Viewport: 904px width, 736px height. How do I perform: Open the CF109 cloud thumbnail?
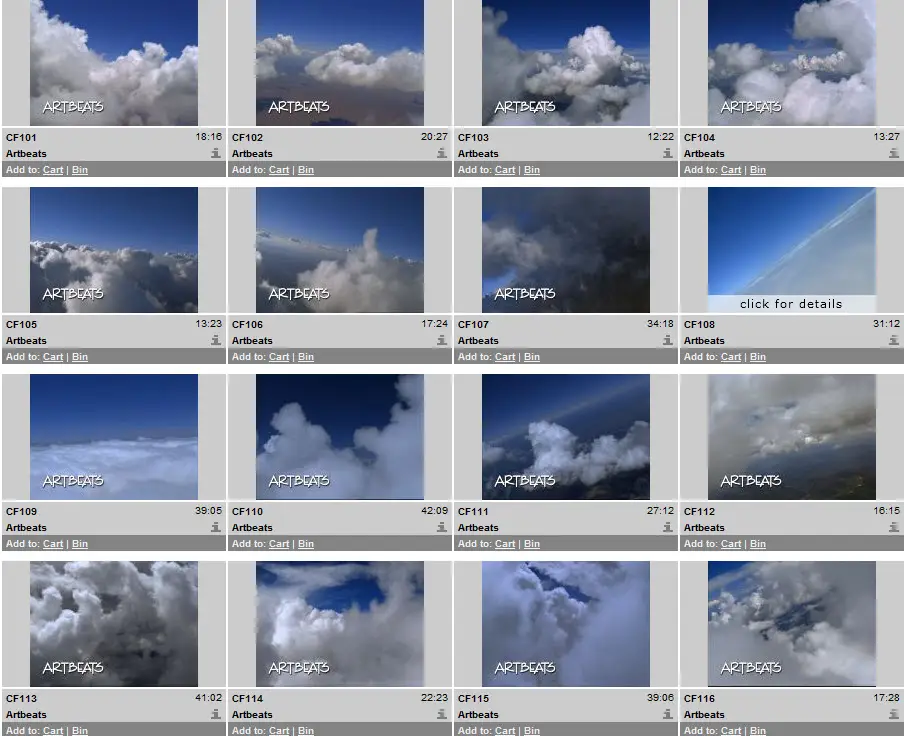pyautogui.click(x=114, y=437)
